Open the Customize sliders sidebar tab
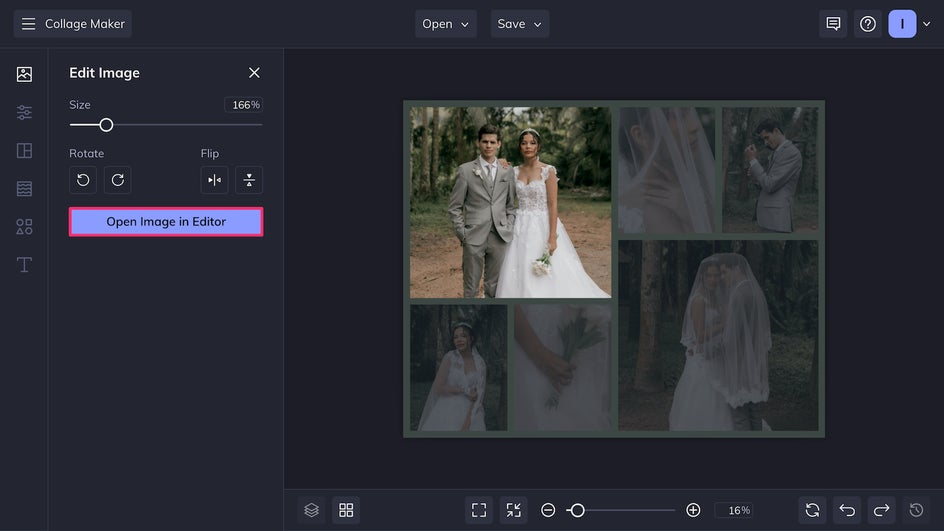944x531 pixels. (x=24, y=112)
